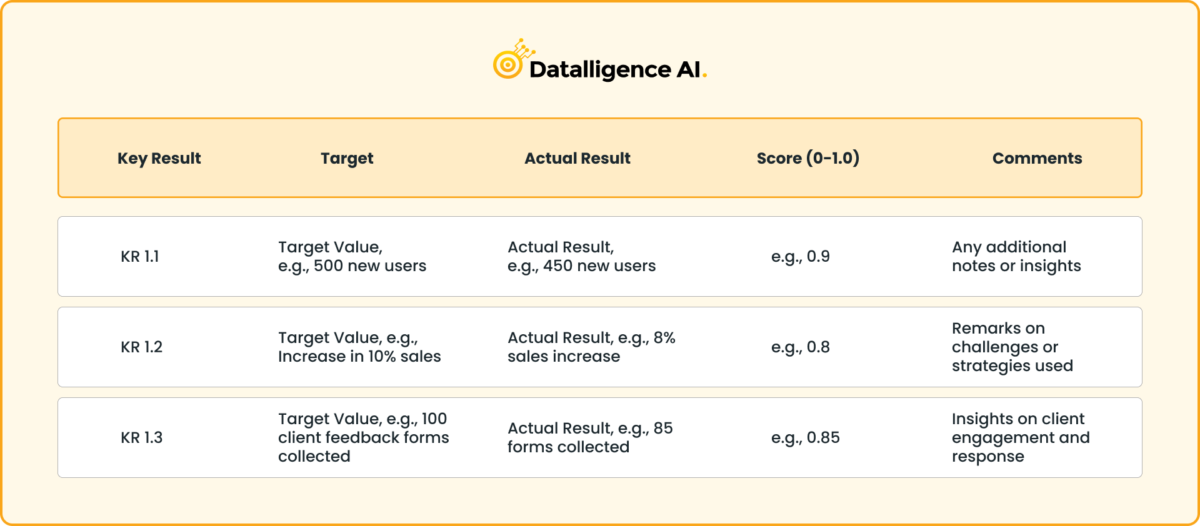Click the 8% sales increase result cell
The height and width of the screenshot is (526, 1200).
coord(592,347)
